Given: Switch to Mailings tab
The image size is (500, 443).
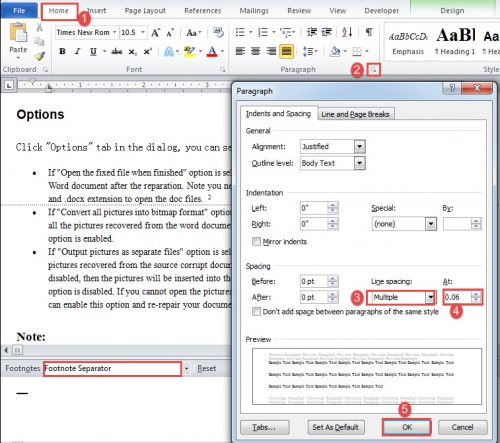Looking at the screenshot, I should pyautogui.click(x=254, y=11).
